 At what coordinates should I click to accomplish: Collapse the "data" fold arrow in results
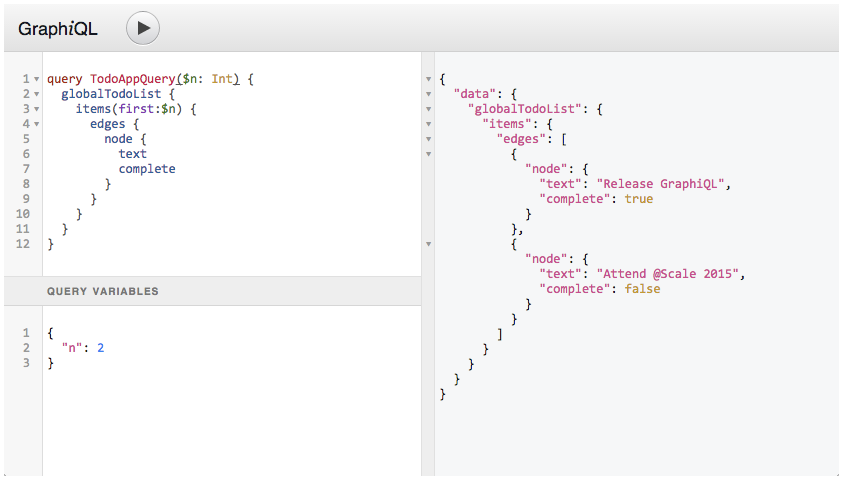(x=428, y=94)
